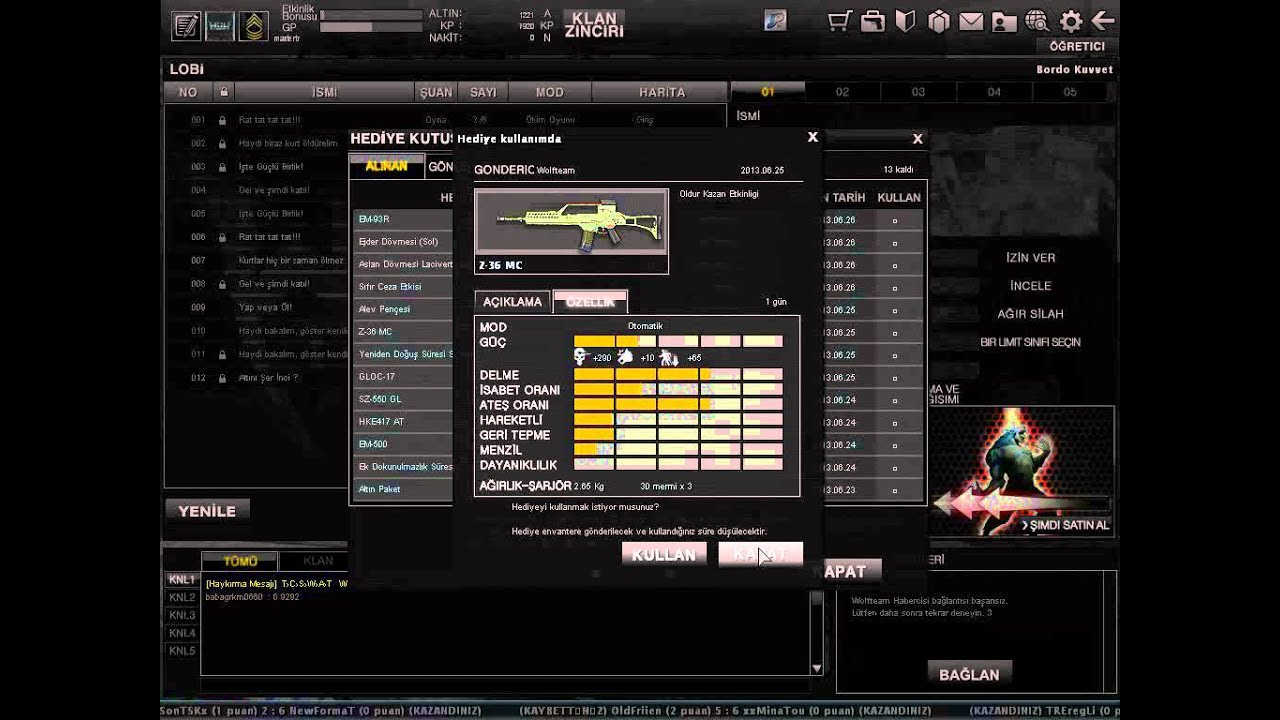Viewport: 1280px width, 720px height.
Task: Click the lock column header icon
Action: [223, 92]
